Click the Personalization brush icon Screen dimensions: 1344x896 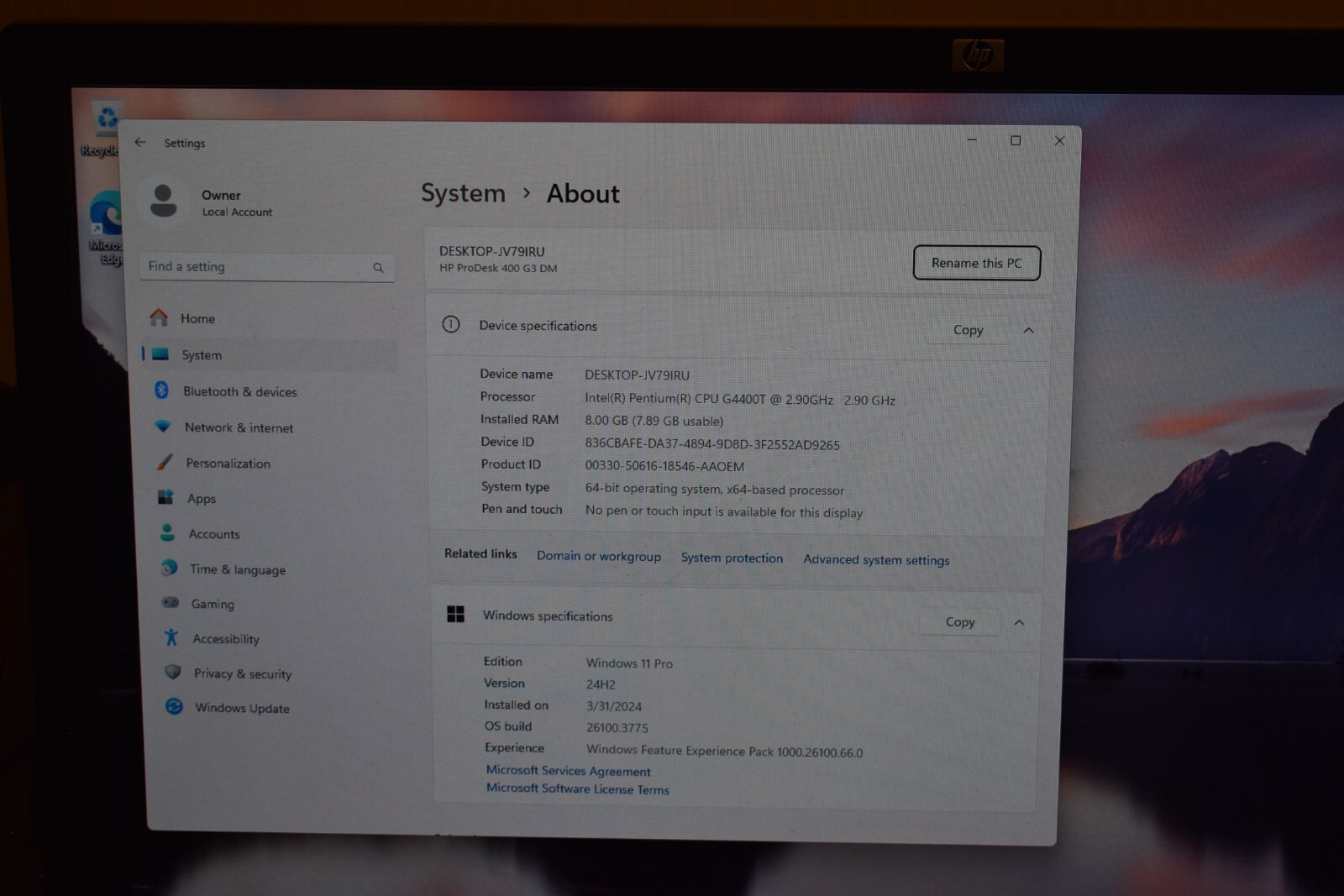(165, 462)
